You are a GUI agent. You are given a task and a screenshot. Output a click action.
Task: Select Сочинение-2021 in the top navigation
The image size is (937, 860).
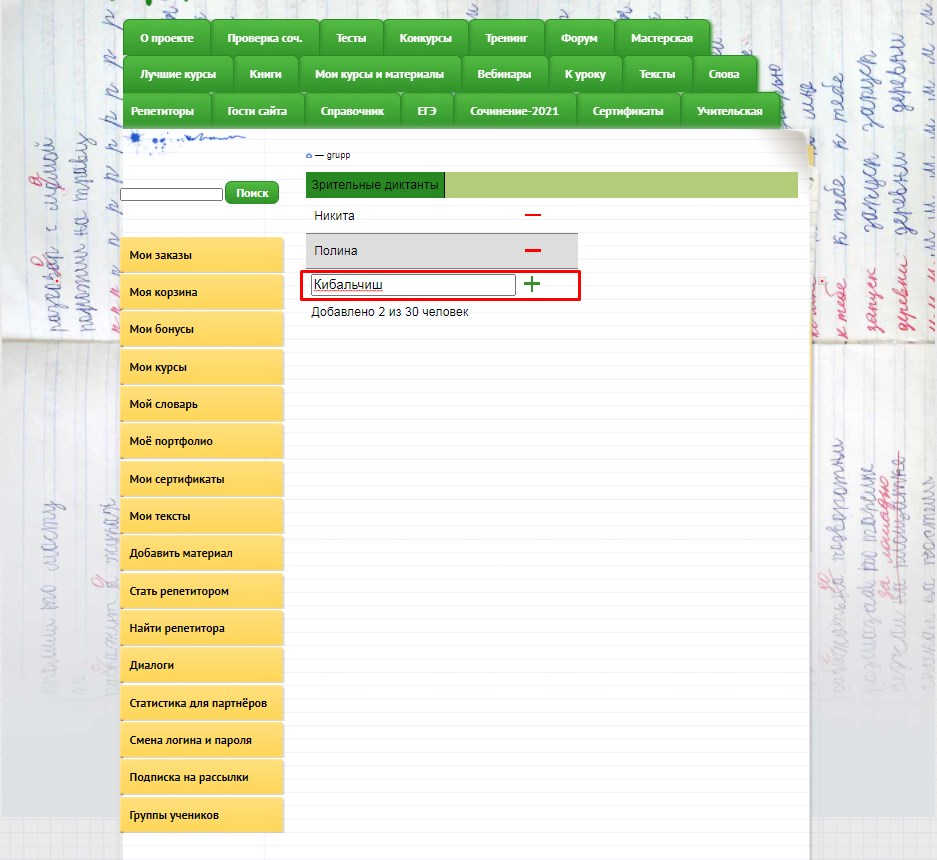point(515,111)
